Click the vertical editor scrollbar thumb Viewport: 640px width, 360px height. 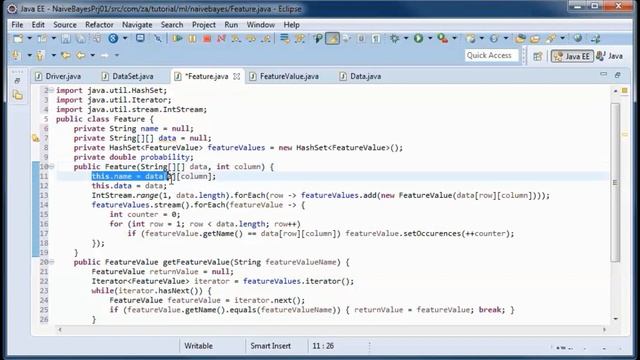point(616,182)
